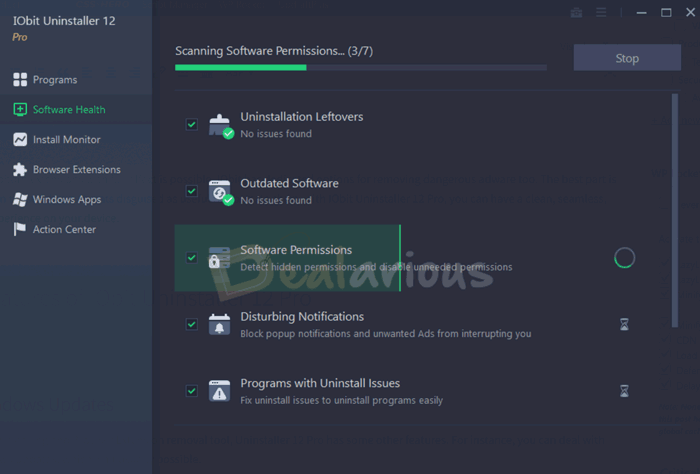Screen dimensions: 700x474
Task: Click the vertical scrollbar of the scan list
Action: pyautogui.click(x=675, y=210)
